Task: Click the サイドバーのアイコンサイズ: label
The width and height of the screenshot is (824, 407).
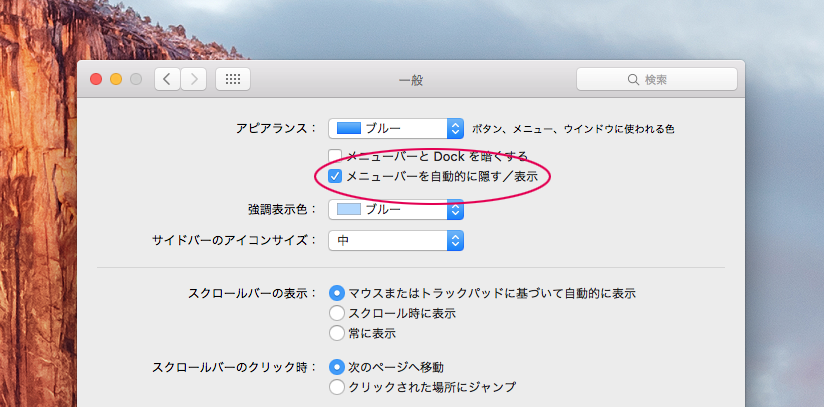Action: pos(235,241)
